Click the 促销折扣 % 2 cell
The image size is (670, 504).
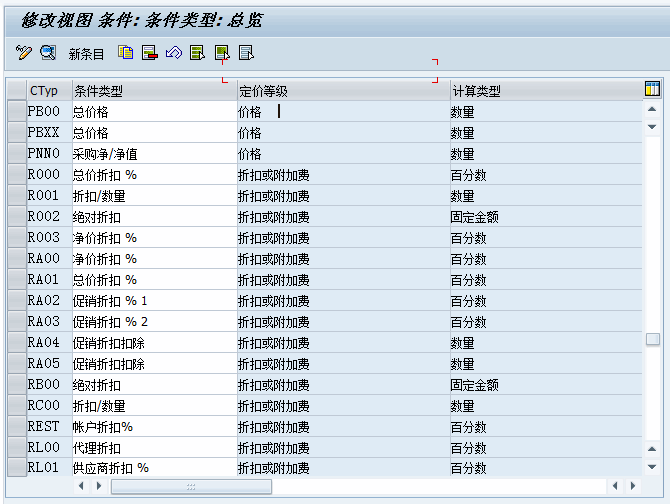tap(155, 322)
